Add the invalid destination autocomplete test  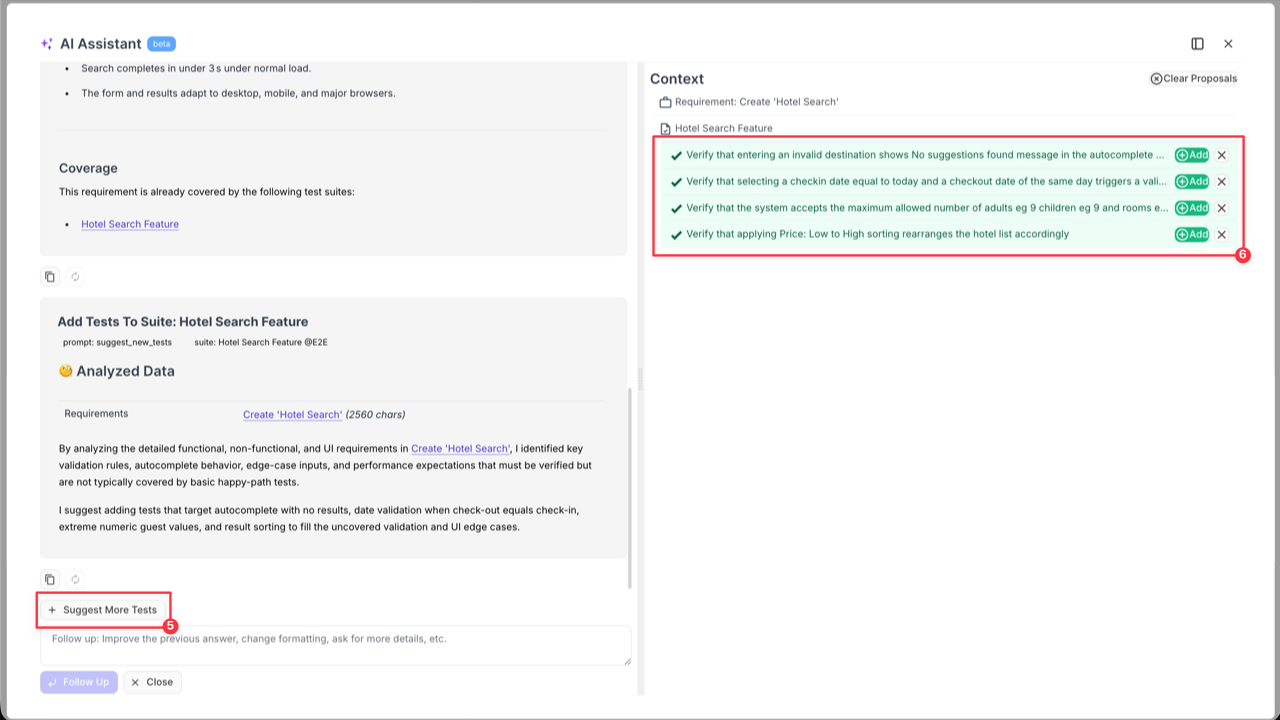click(1191, 154)
